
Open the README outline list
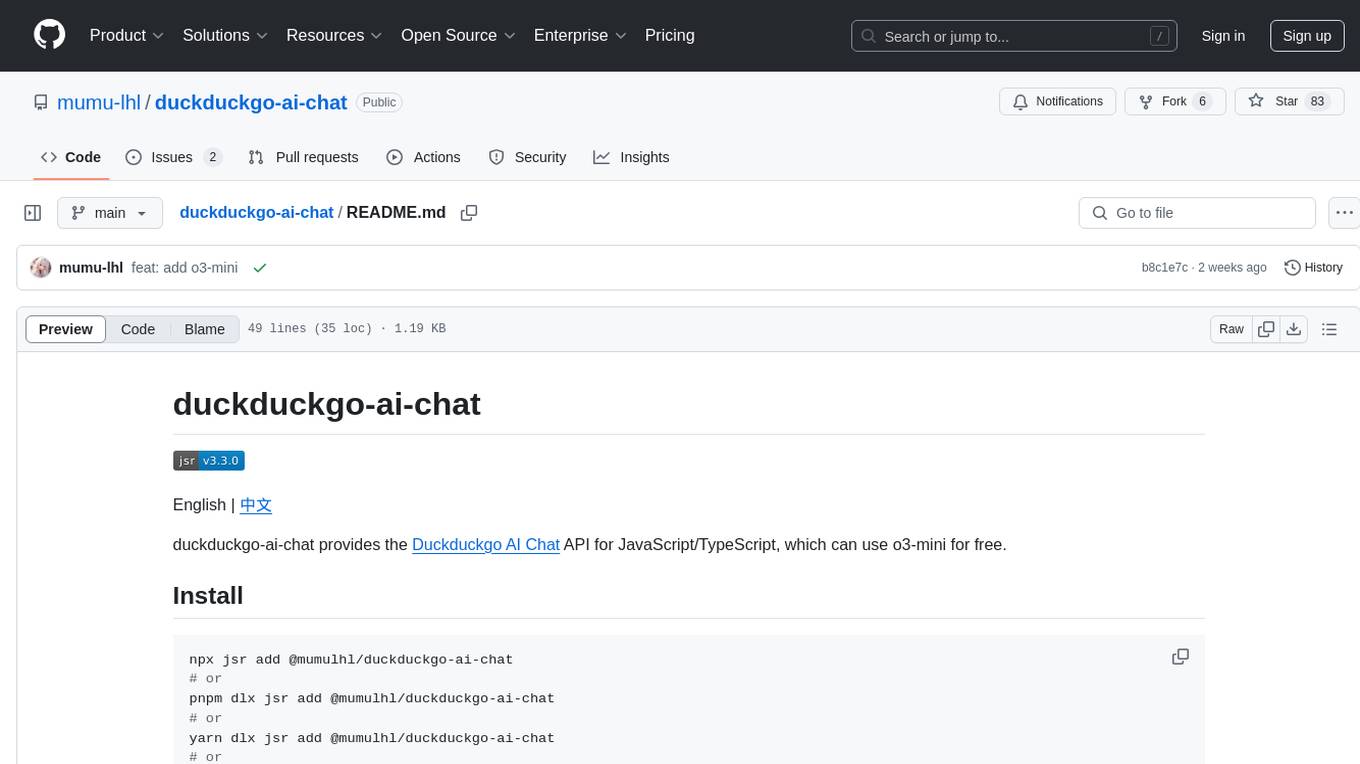pyautogui.click(x=1329, y=329)
